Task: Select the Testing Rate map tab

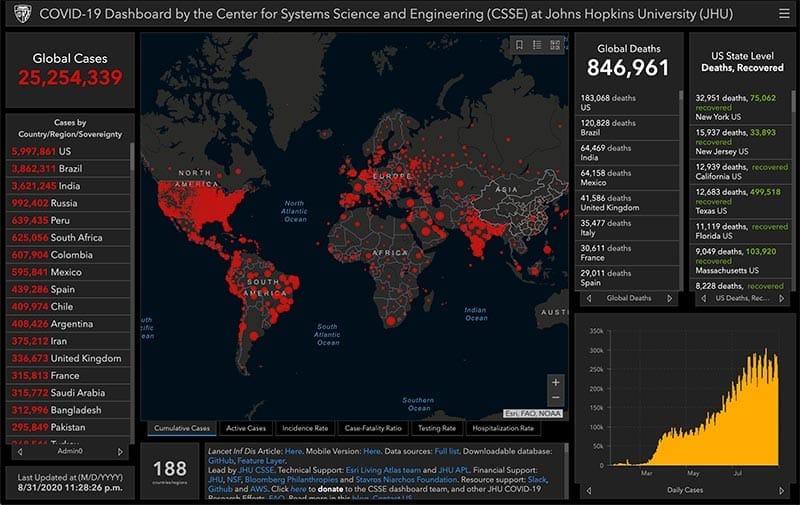Action: [435, 428]
